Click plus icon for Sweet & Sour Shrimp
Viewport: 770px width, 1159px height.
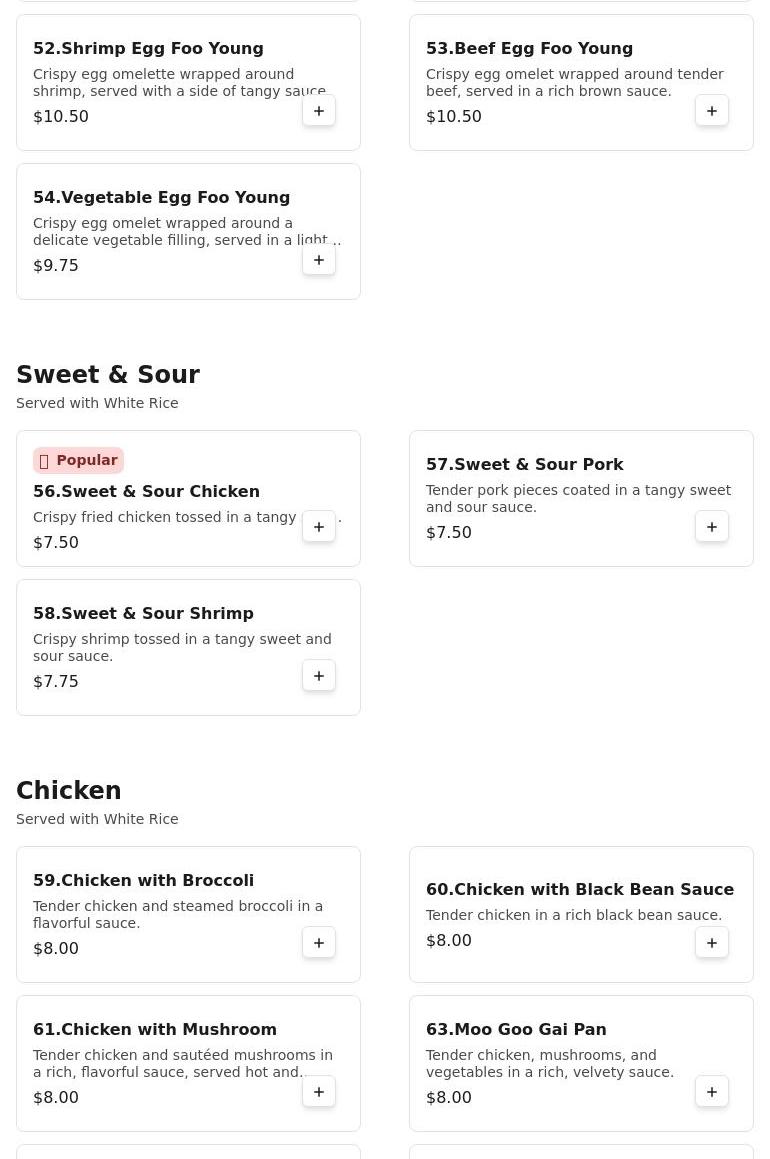click(x=318, y=676)
